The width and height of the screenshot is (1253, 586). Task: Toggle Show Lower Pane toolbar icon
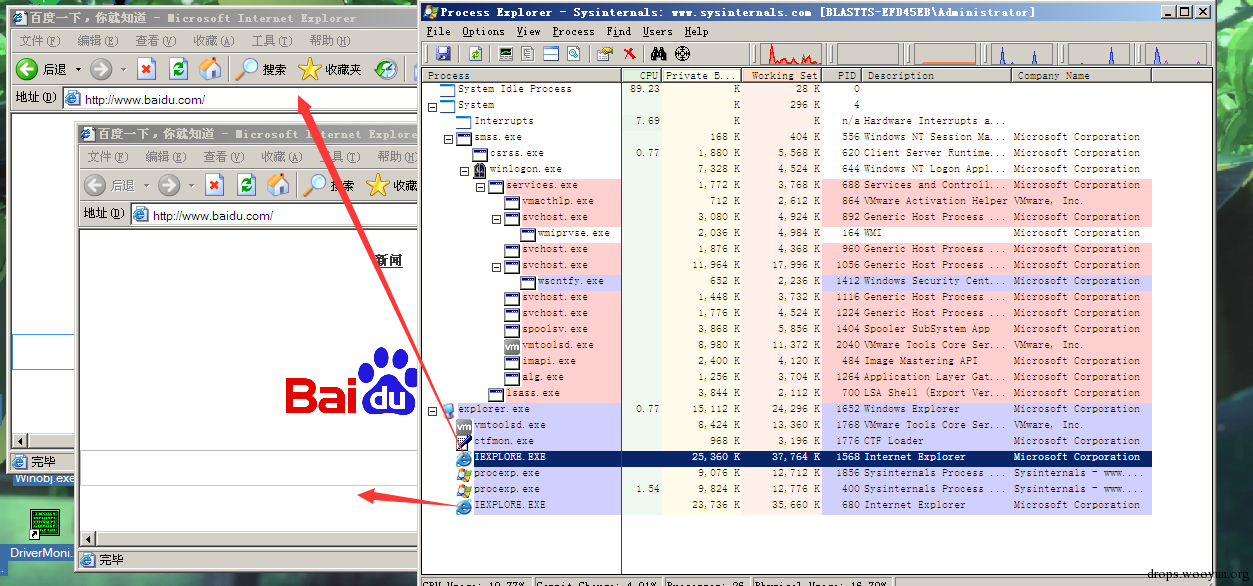pos(551,54)
